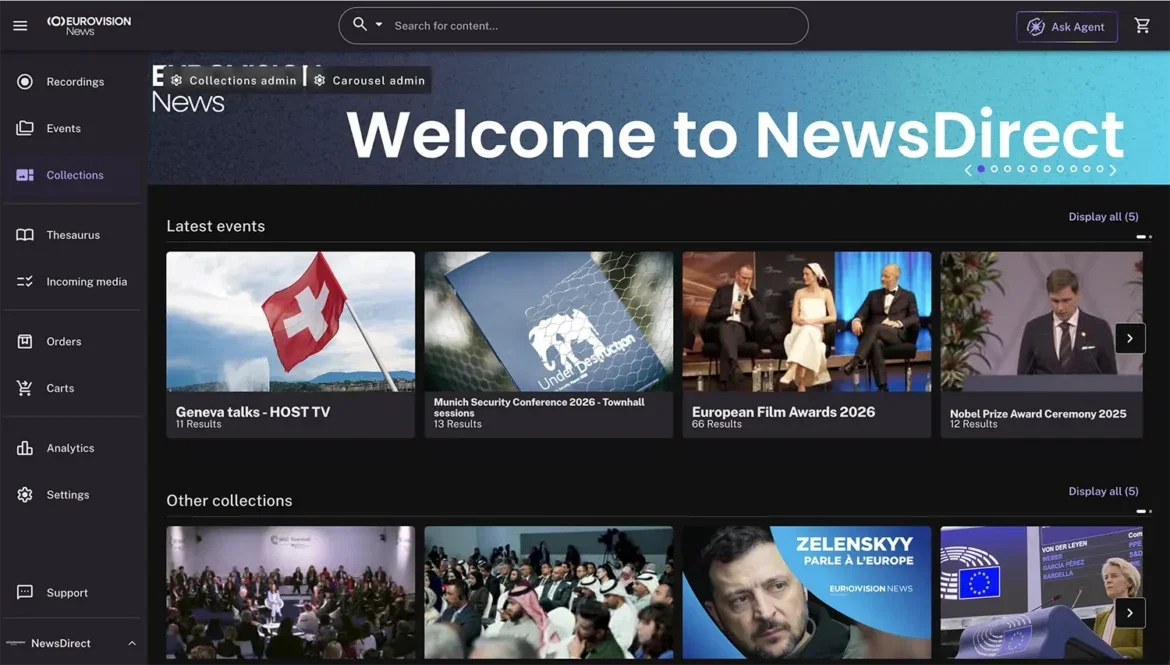1170x665 pixels.
Task: Open the shopping cart icon
Action: [x=1142, y=25]
